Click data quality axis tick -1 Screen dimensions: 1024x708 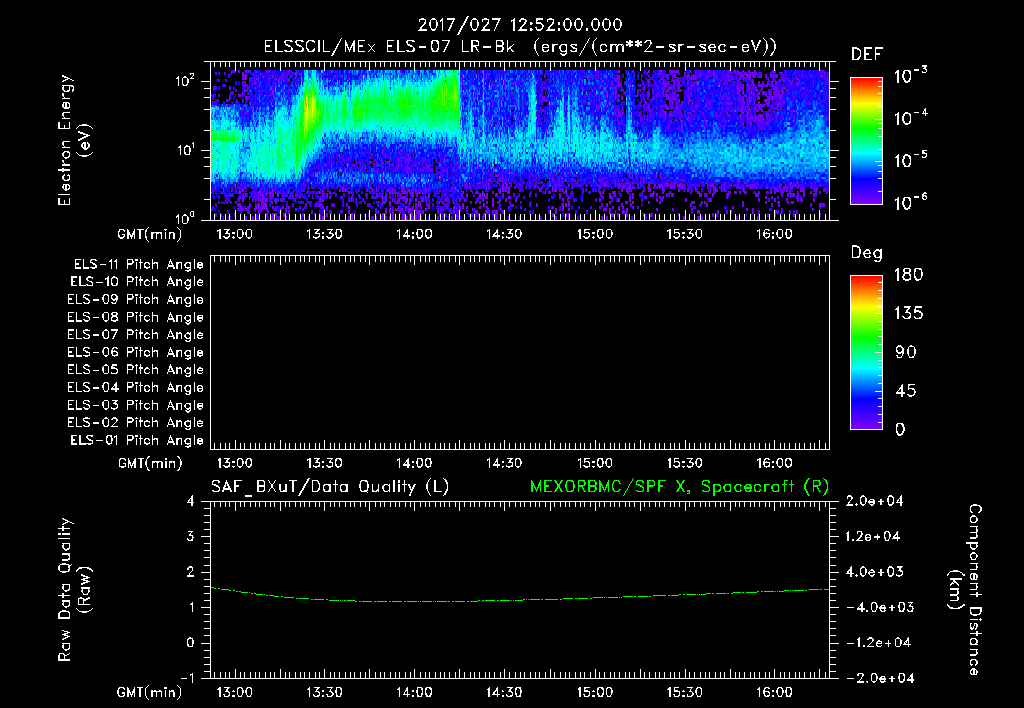point(187,678)
